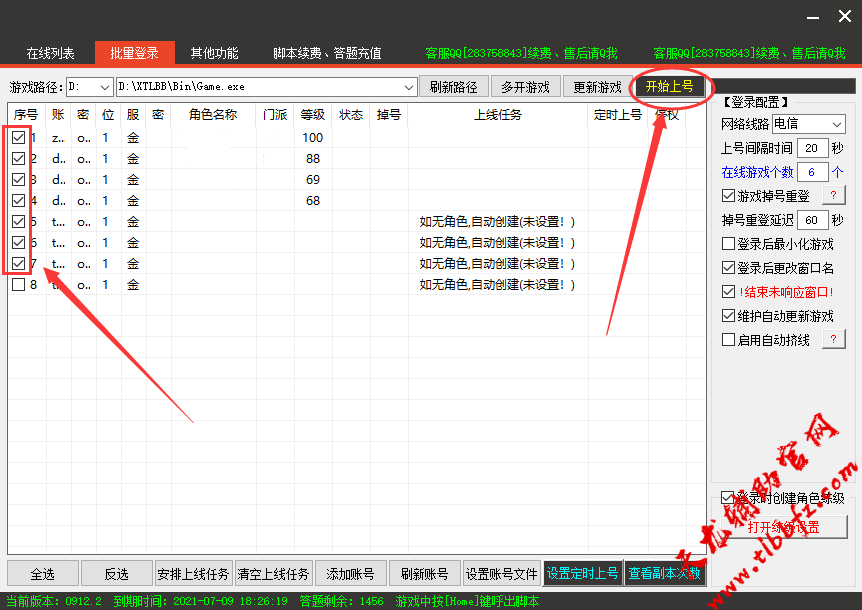The height and width of the screenshot is (610, 862).
Task: Open 脚本续费、答题充值 tab
Action: [327, 53]
